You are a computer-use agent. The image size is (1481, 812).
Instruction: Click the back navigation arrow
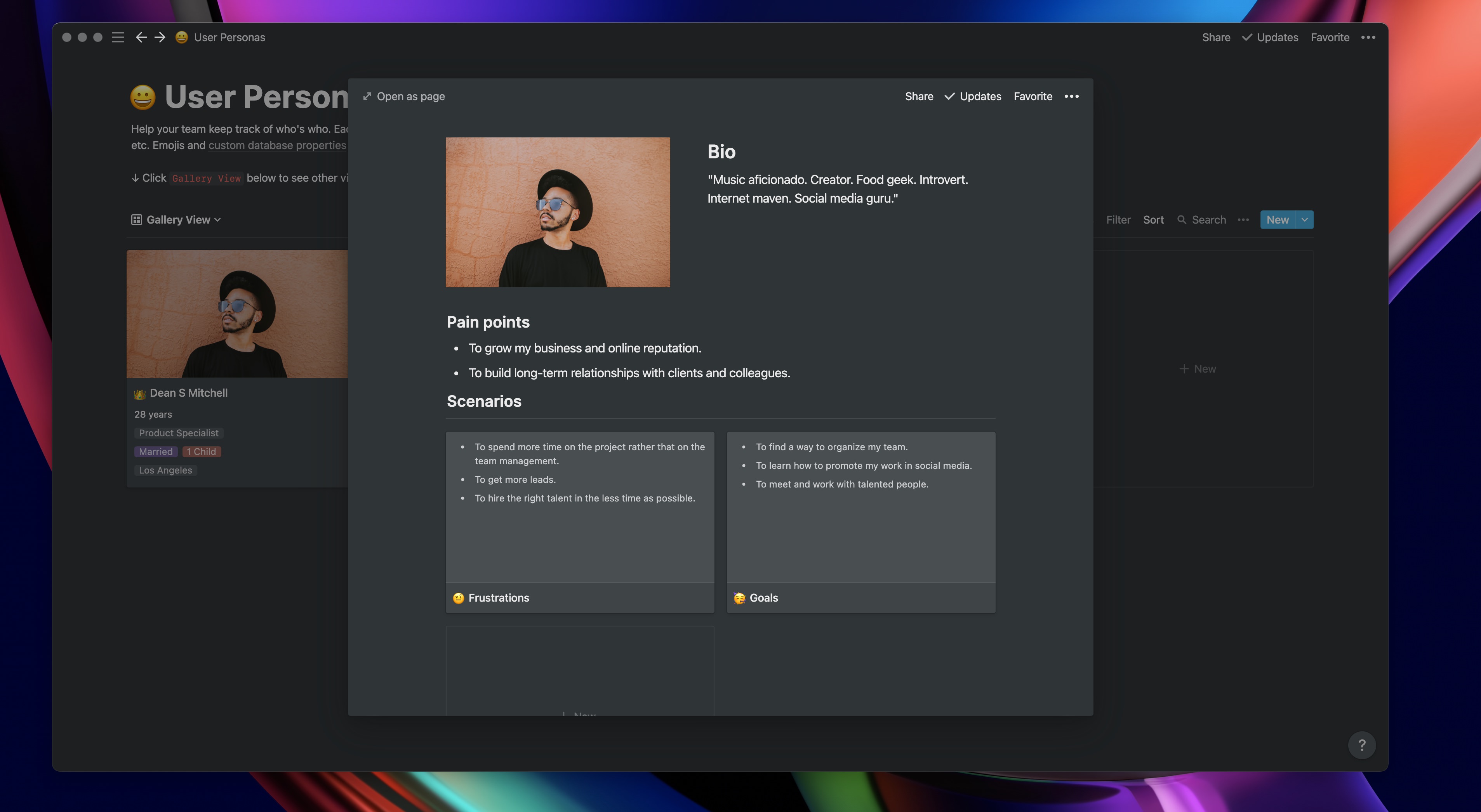pyautogui.click(x=141, y=37)
